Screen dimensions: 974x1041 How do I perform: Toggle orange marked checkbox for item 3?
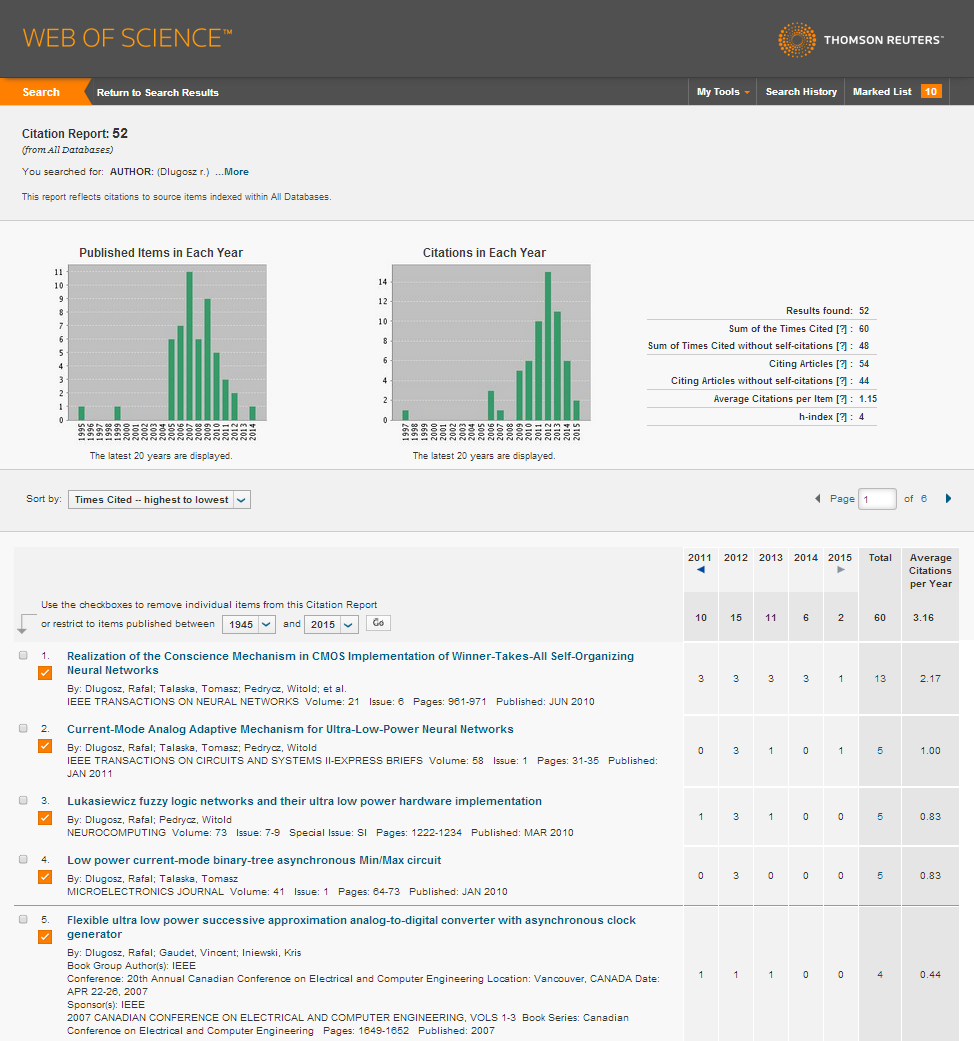click(x=45, y=818)
